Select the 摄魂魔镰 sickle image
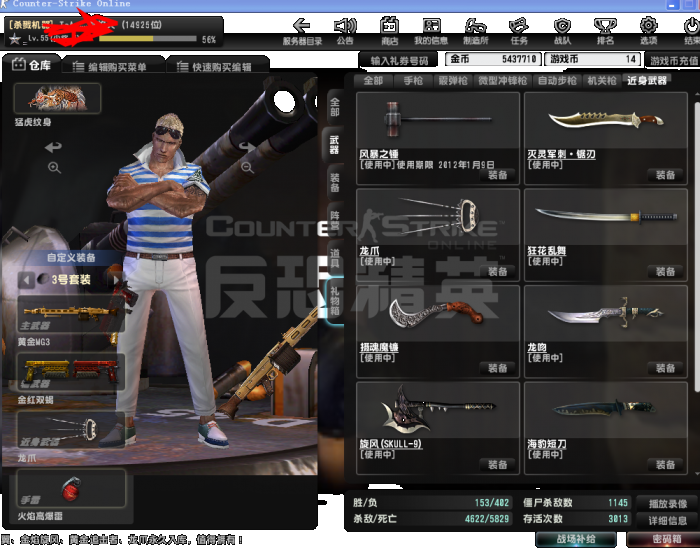 pos(438,313)
